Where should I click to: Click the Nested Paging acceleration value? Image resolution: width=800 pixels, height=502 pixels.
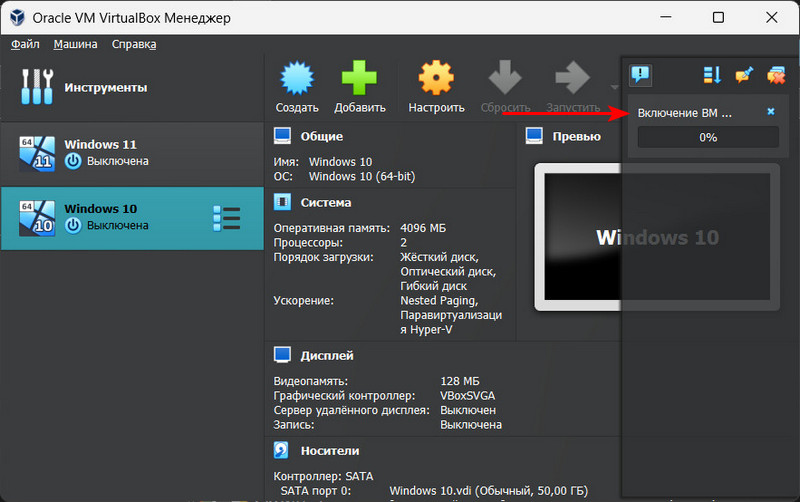(439, 300)
